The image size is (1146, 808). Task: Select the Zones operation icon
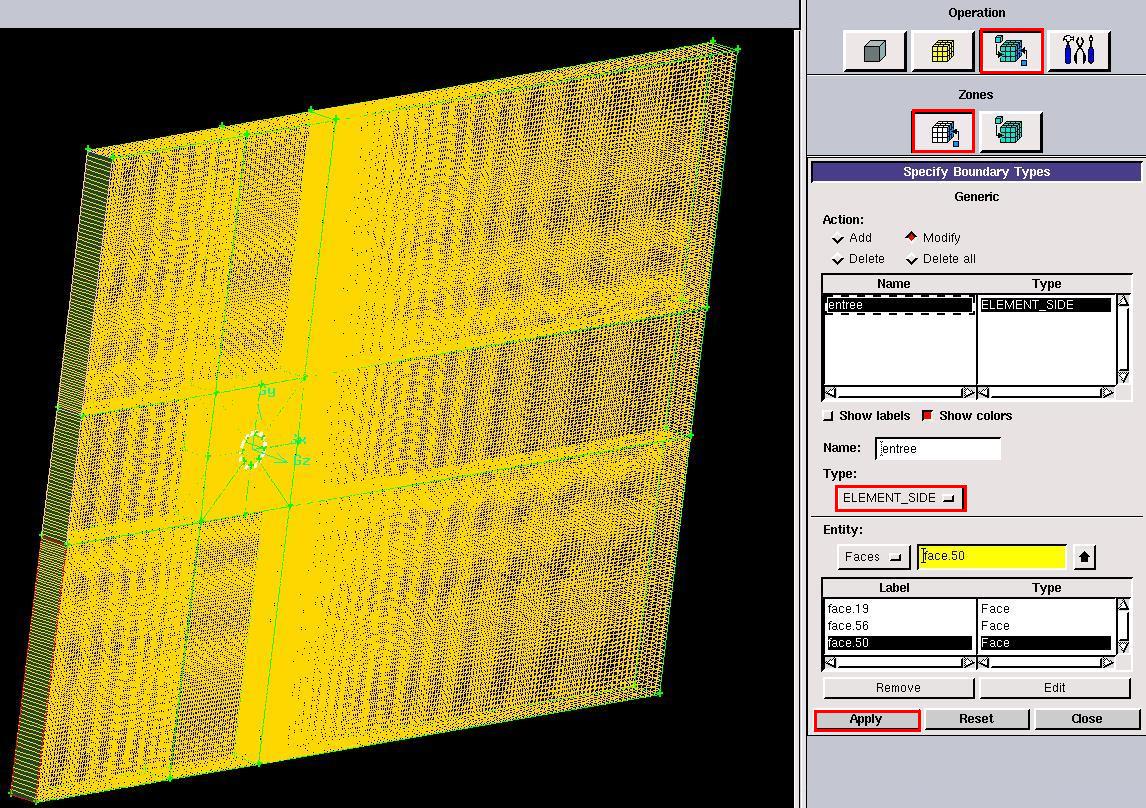pyautogui.click(x=1011, y=51)
